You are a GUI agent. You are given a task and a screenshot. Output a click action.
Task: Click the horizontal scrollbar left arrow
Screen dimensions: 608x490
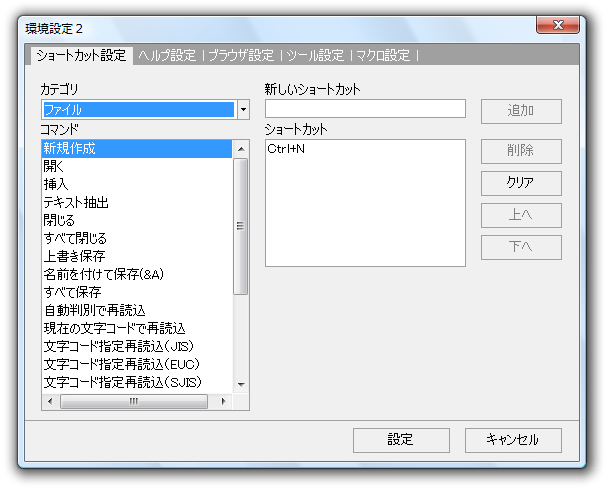(50, 402)
